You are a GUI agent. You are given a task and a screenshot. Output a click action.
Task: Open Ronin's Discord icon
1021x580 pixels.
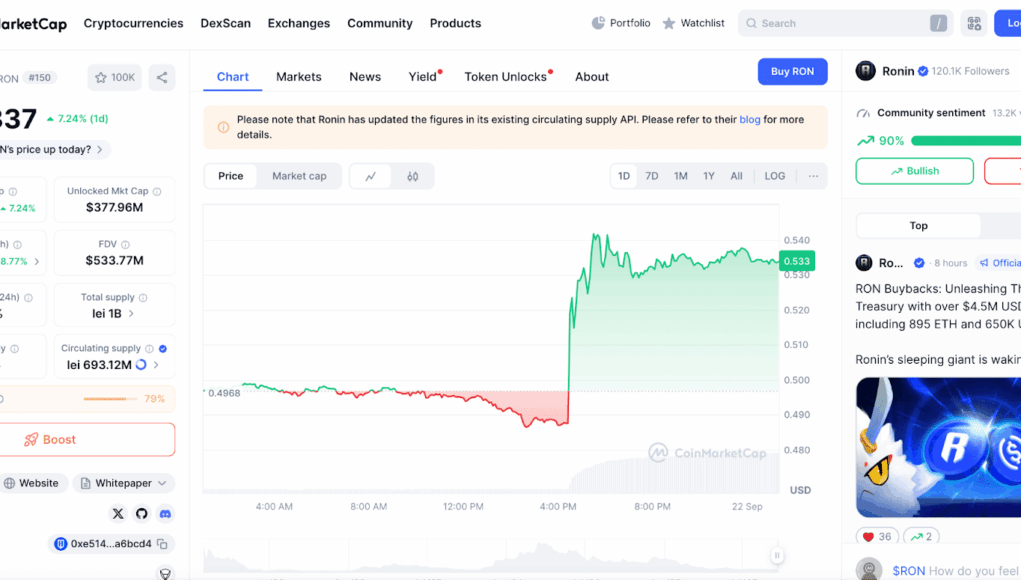[x=165, y=514]
